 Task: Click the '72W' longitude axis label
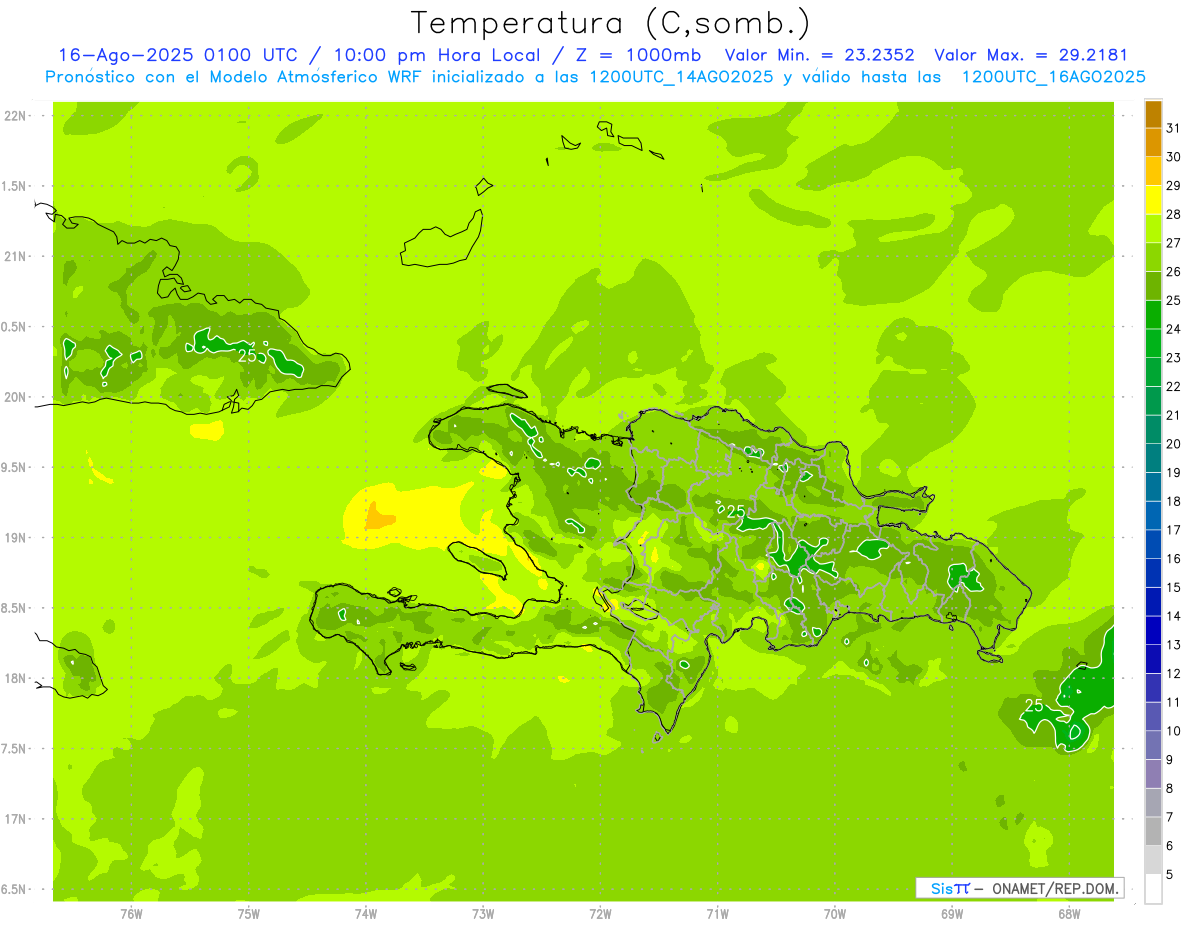click(x=600, y=914)
